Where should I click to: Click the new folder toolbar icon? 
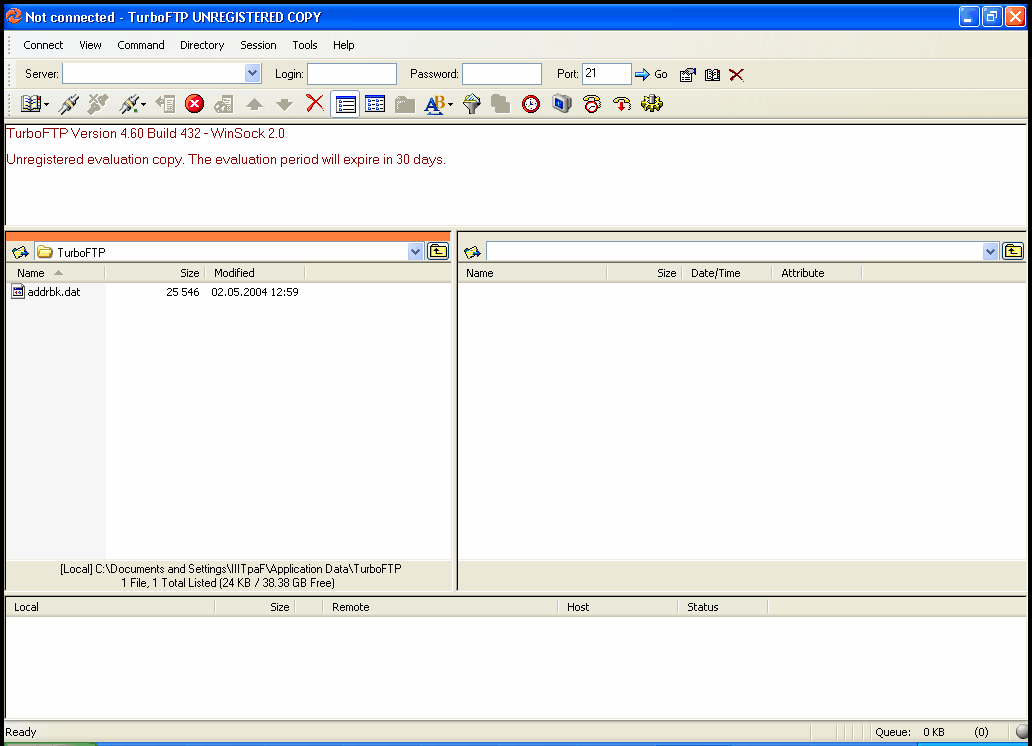[405, 104]
